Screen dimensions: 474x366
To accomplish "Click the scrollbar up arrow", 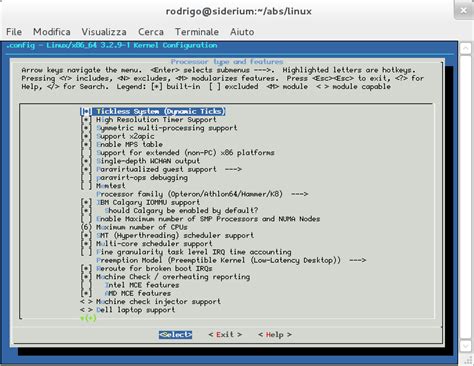I will coord(466,49).
